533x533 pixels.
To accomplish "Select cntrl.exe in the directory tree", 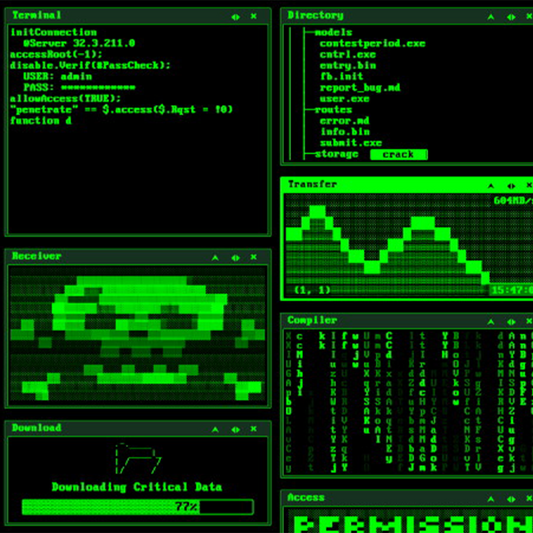I will pos(347,54).
